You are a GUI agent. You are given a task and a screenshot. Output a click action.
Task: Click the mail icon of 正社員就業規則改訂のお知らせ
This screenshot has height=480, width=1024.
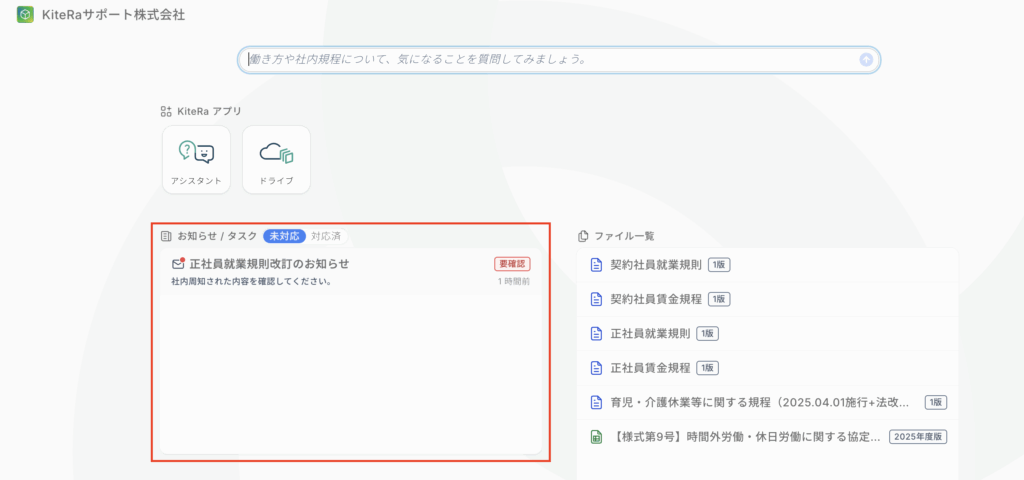coord(178,264)
